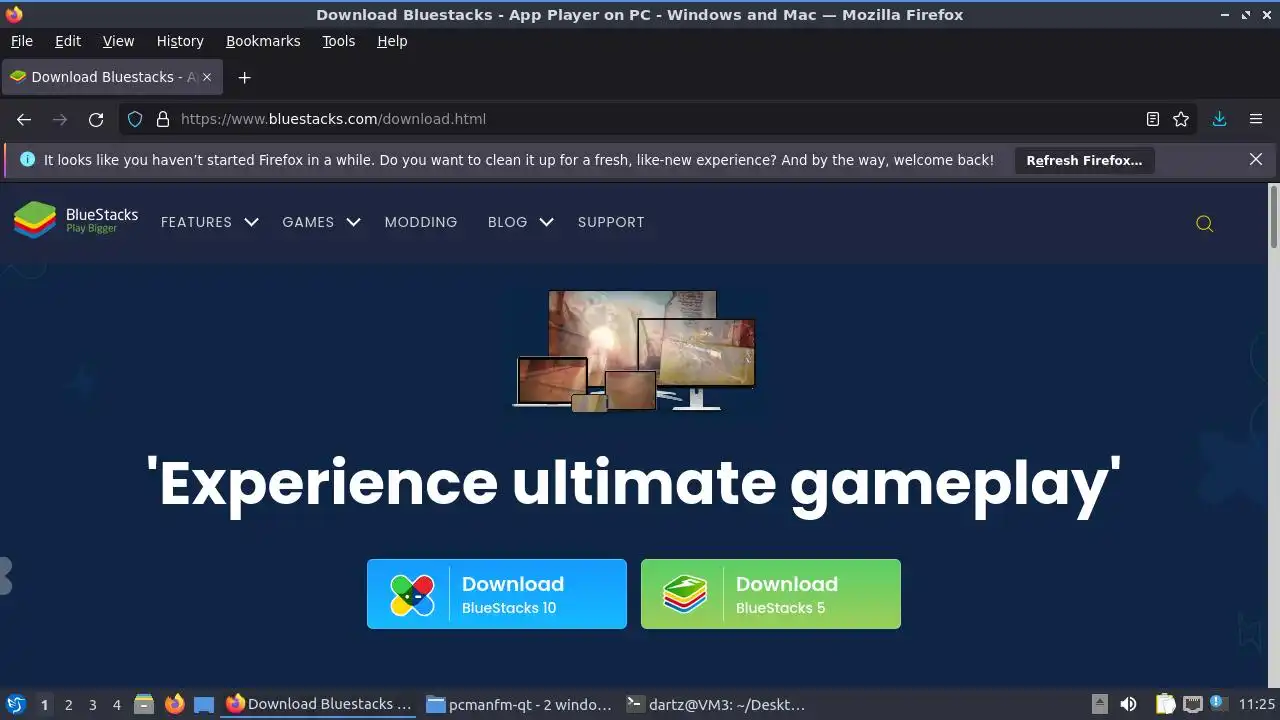Open the volume speaker icon in the tray

click(x=1128, y=704)
